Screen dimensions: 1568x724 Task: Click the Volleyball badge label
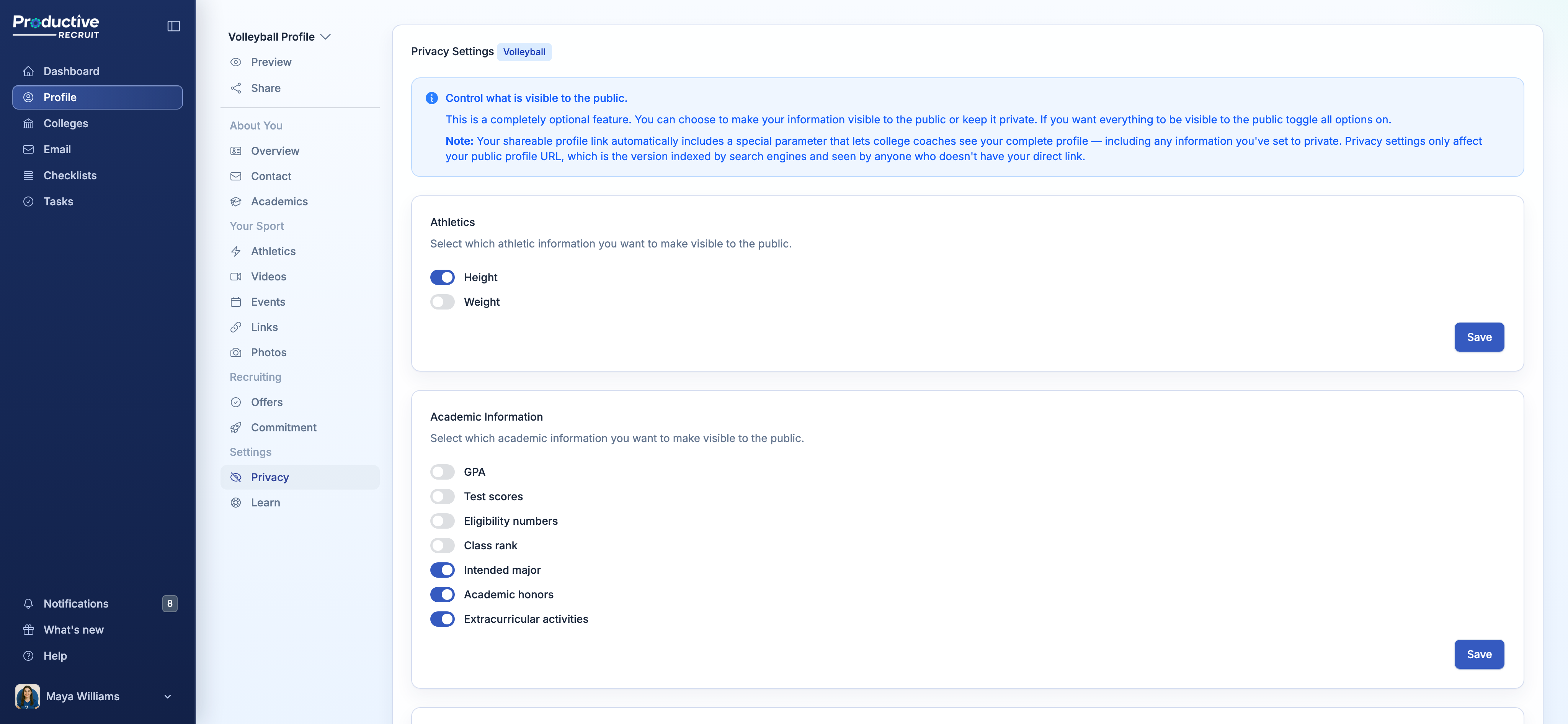pos(524,52)
